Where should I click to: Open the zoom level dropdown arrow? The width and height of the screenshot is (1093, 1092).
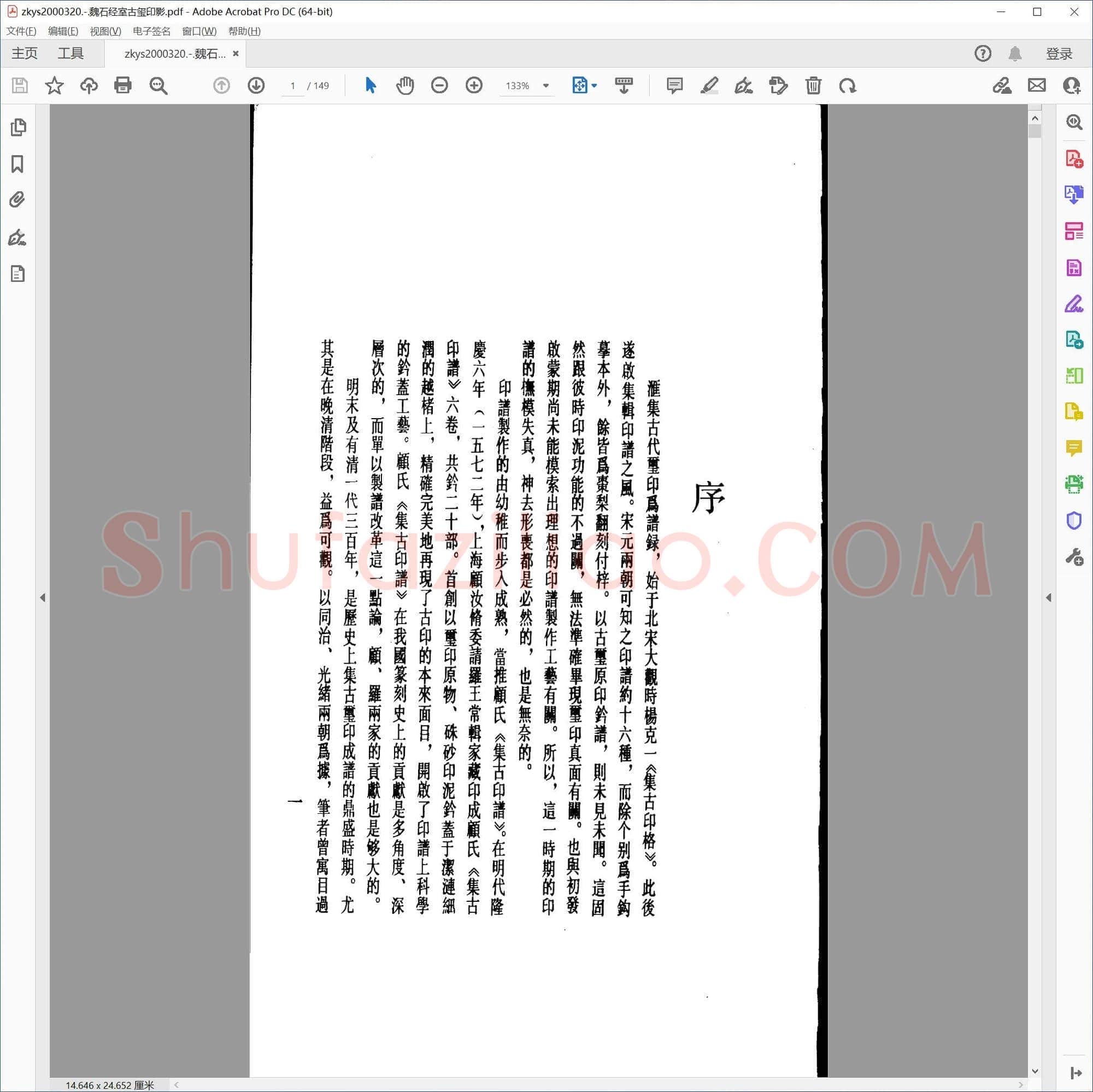click(546, 85)
